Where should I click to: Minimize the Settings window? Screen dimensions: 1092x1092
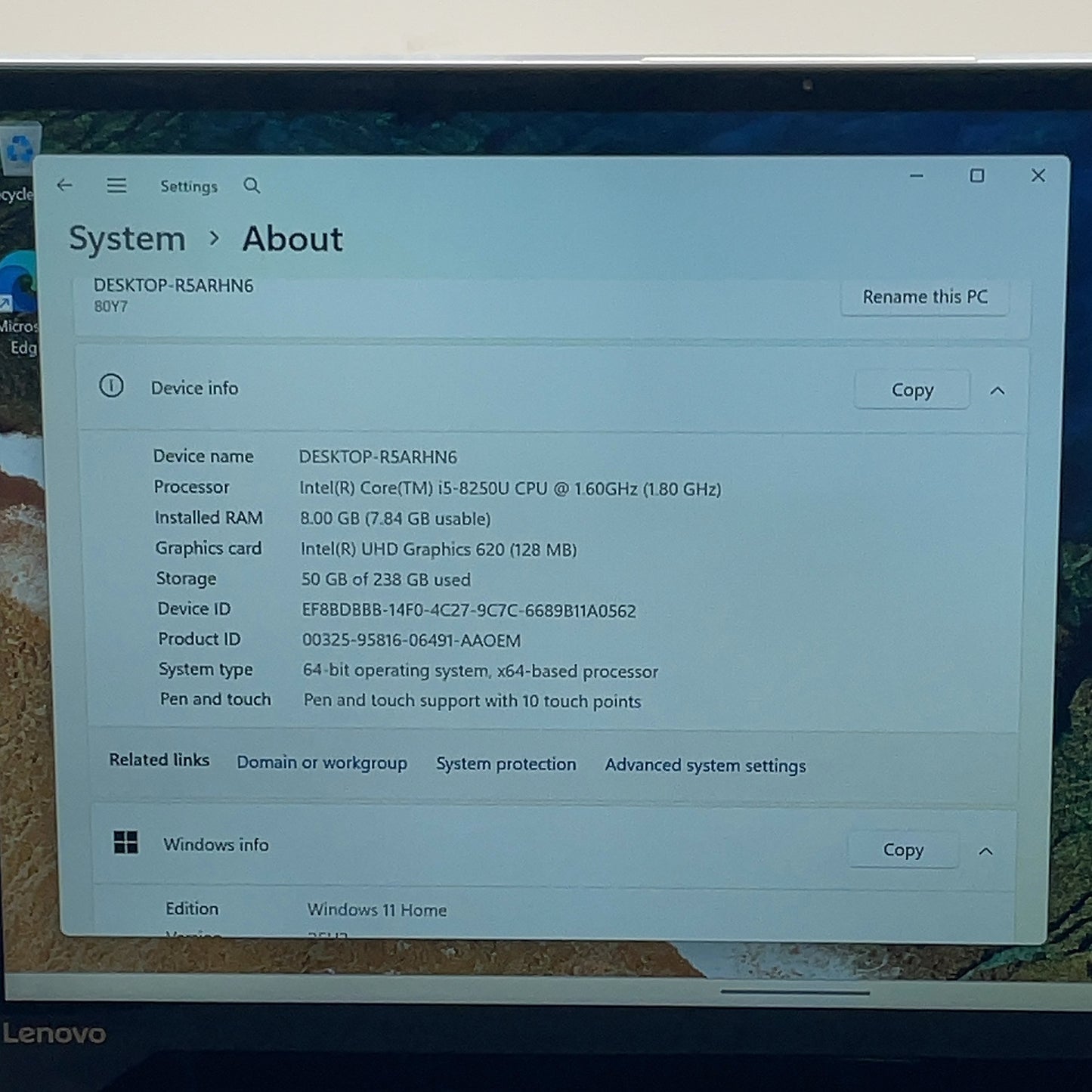[917, 175]
